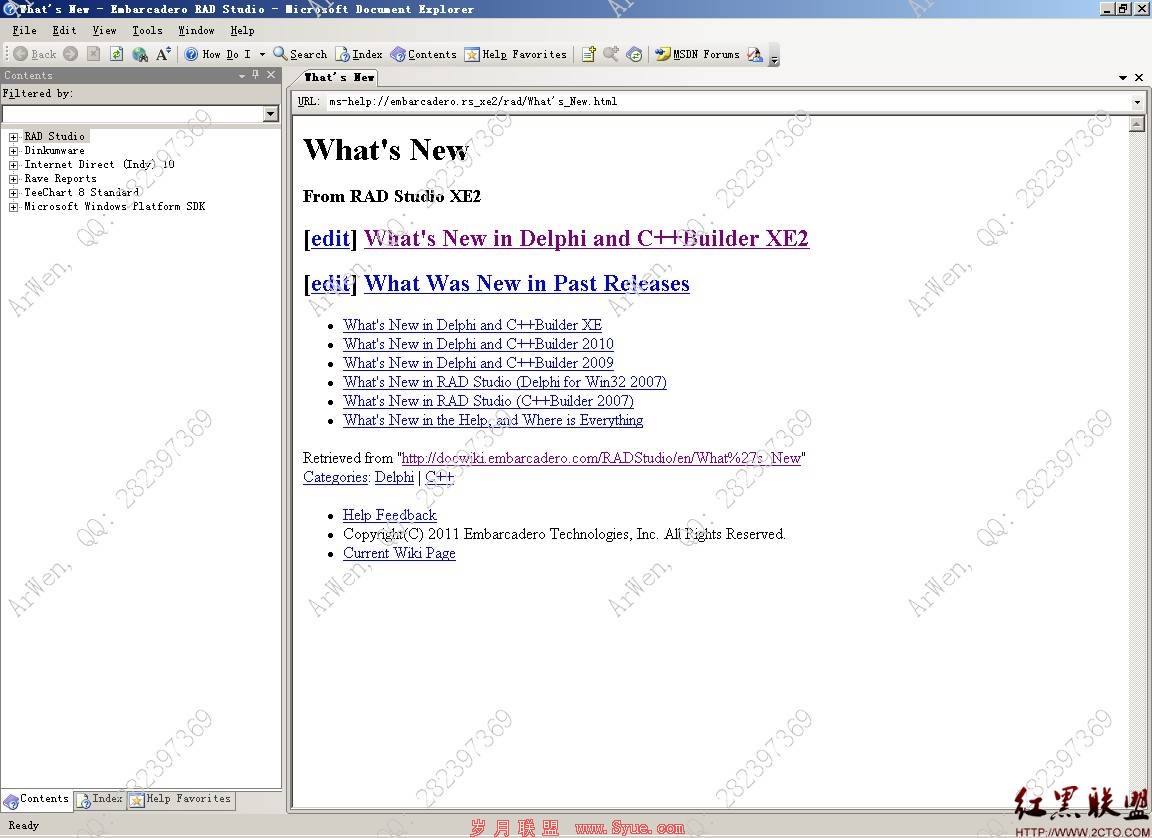
Task: Refresh the help page
Action: click(116, 54)
